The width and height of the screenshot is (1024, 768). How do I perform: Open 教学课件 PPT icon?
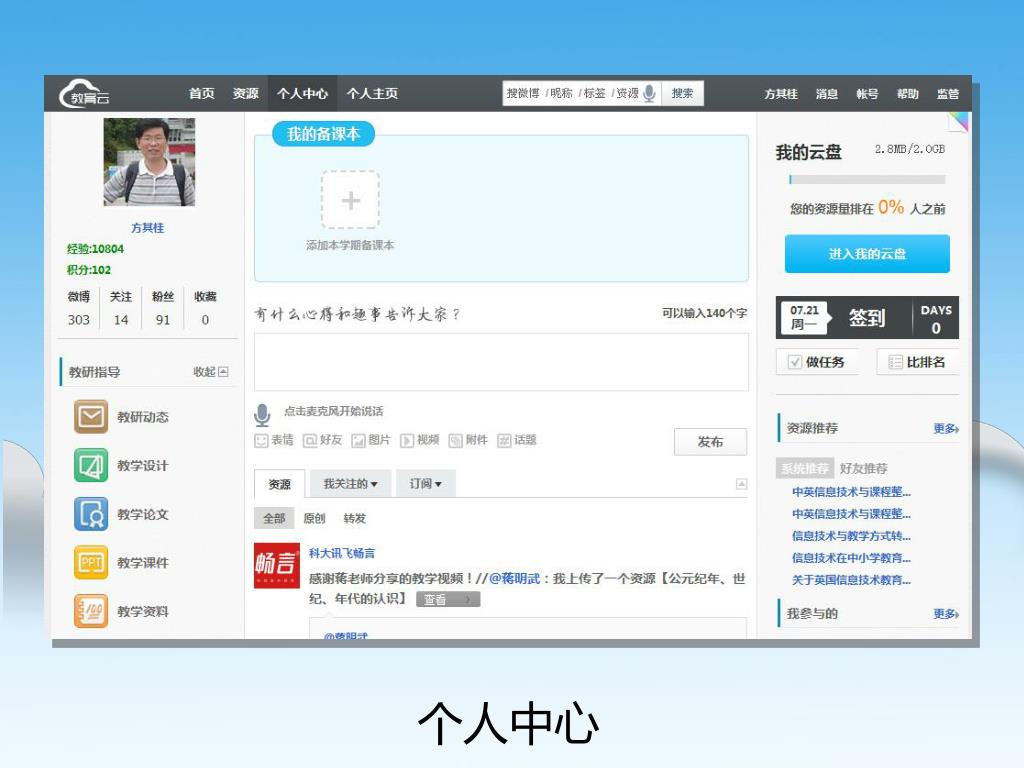click(91, 562)
